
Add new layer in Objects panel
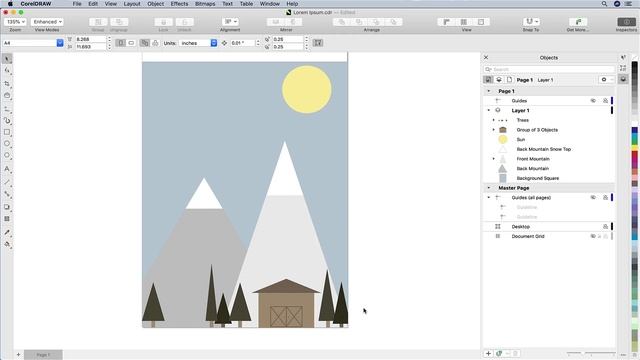488,353
